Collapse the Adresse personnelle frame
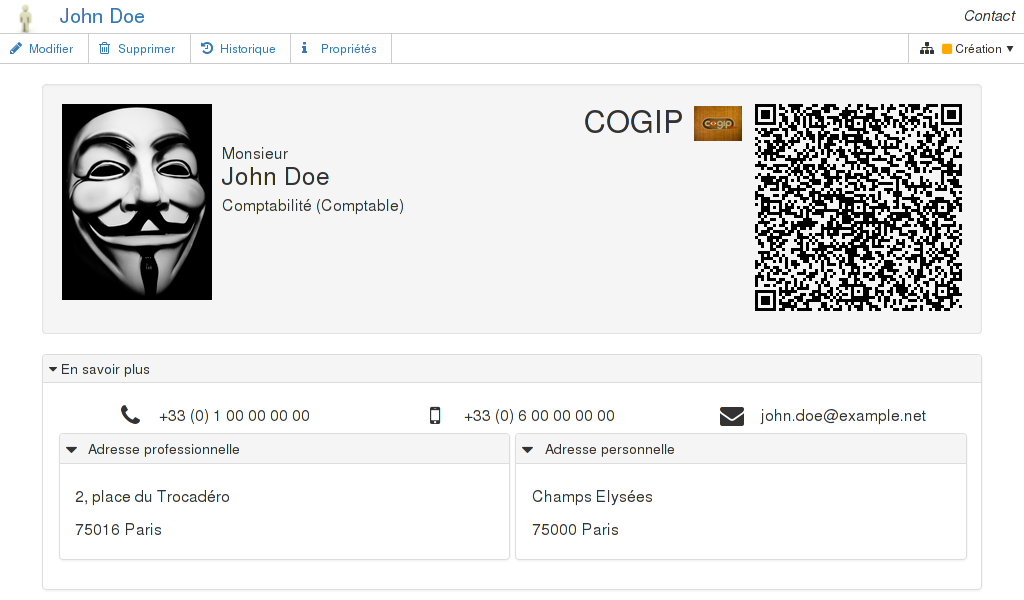The height and width of the screenshot is (600, 1024). (528, 450)
